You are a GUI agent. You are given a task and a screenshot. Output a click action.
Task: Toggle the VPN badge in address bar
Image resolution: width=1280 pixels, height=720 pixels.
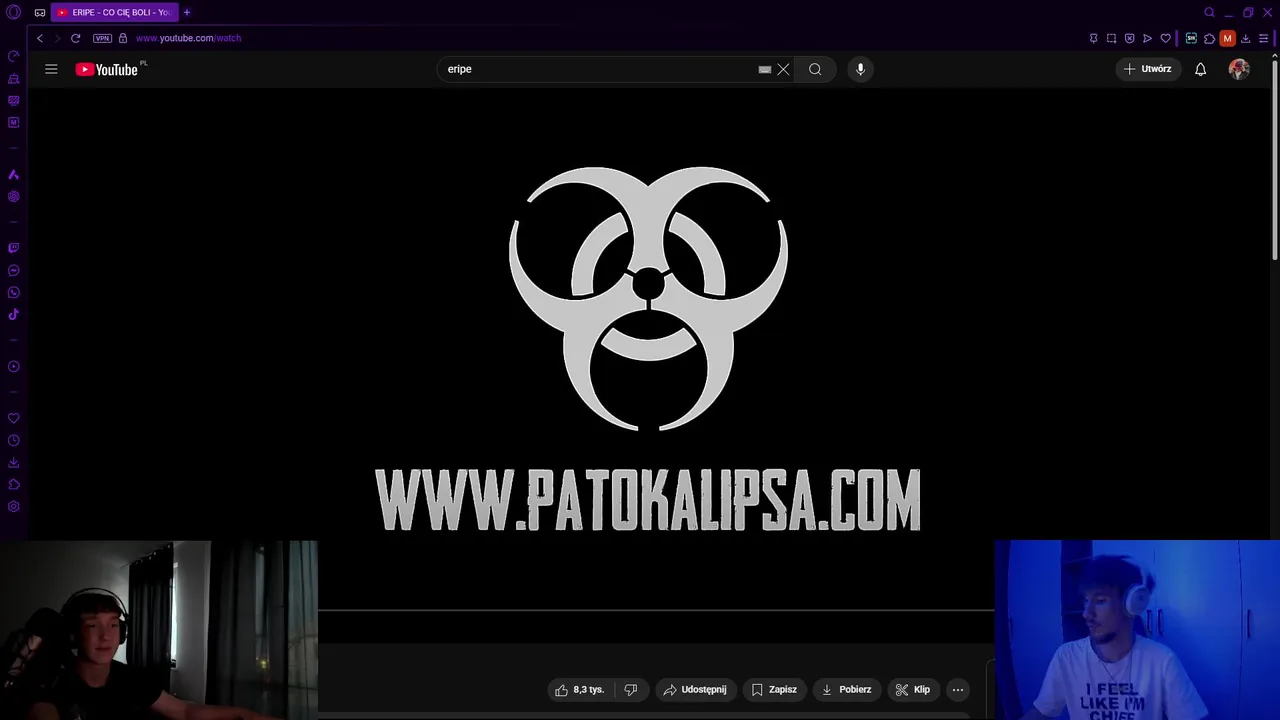click(x=102, y=38)
